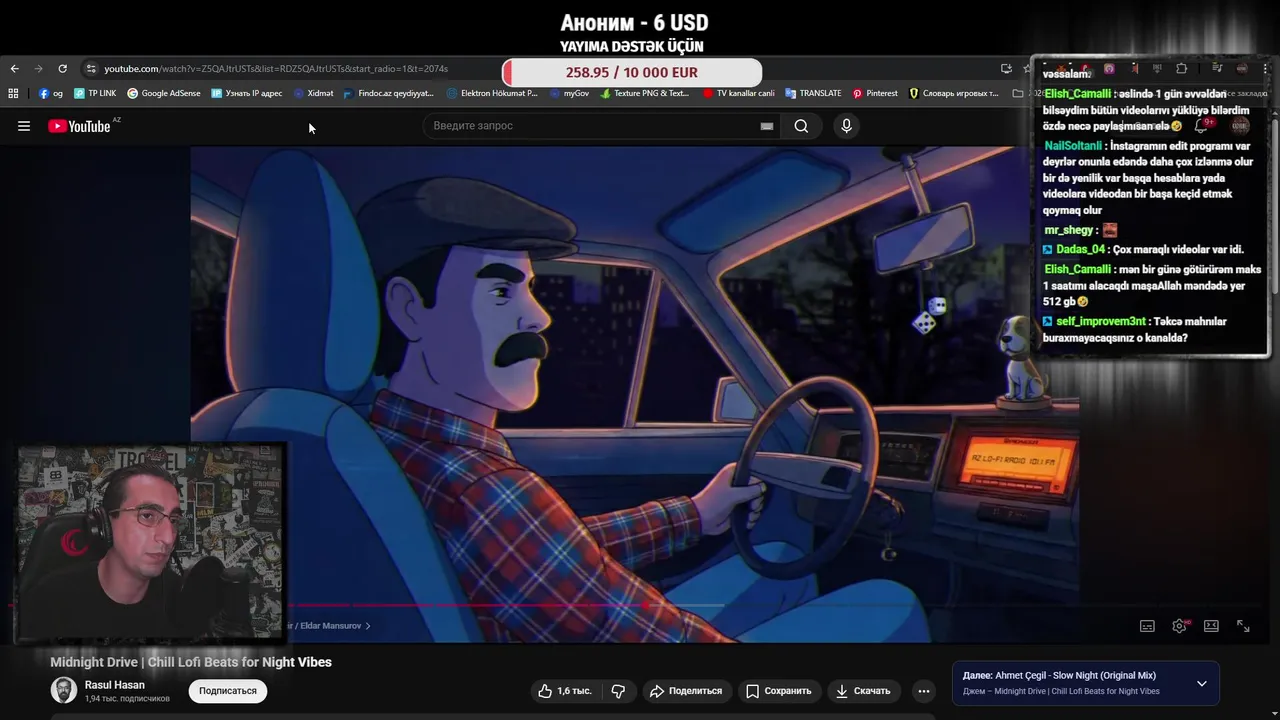The width and height of the screenshot is (1280, 720).
Task: Open the TV kanallar canli bookmark
Action: point(738,93)
